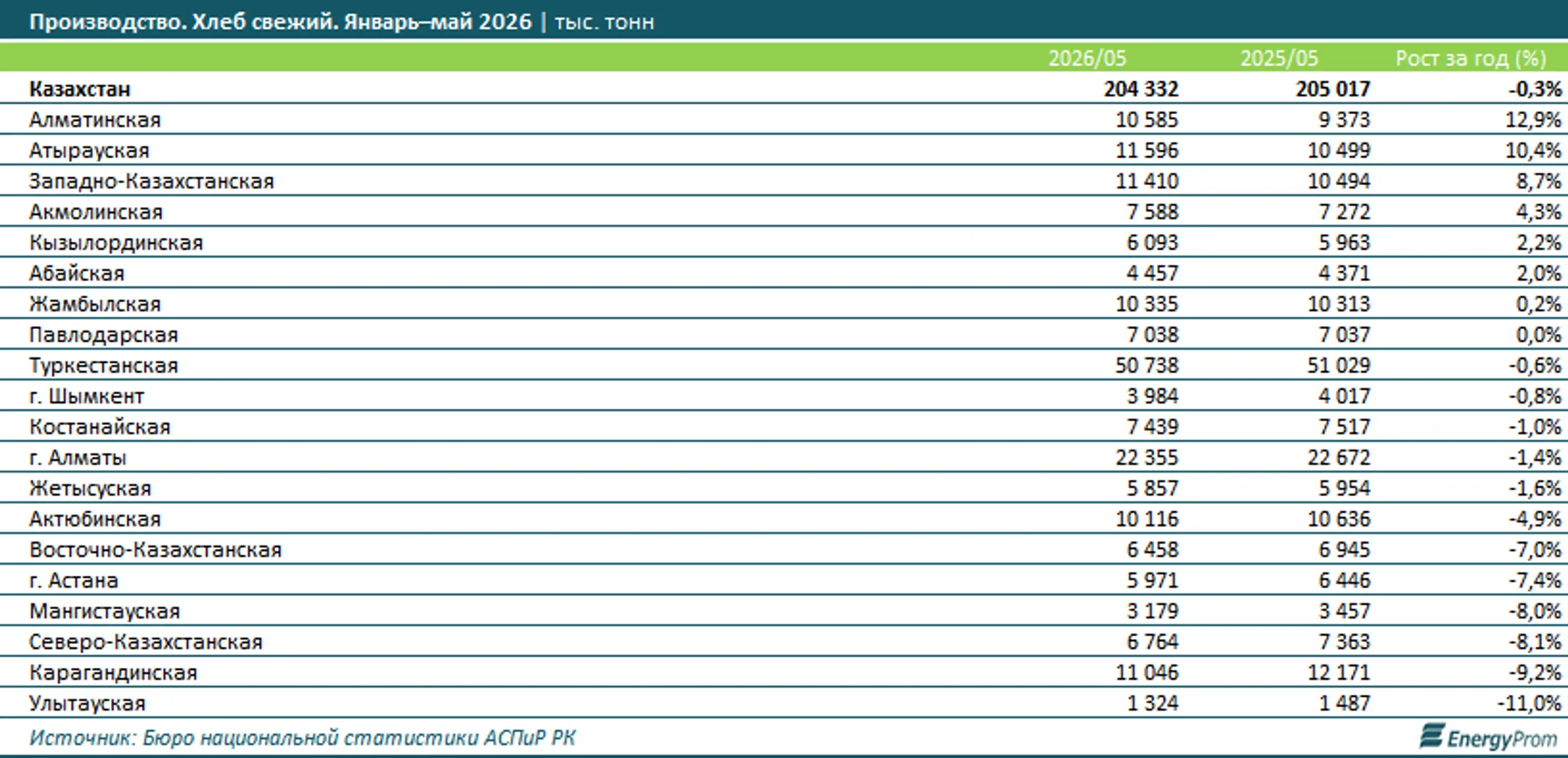Click the source note 'Бюро национальной статистики'
This screenshot has height=758, width=1568.
tap(310, 738)
